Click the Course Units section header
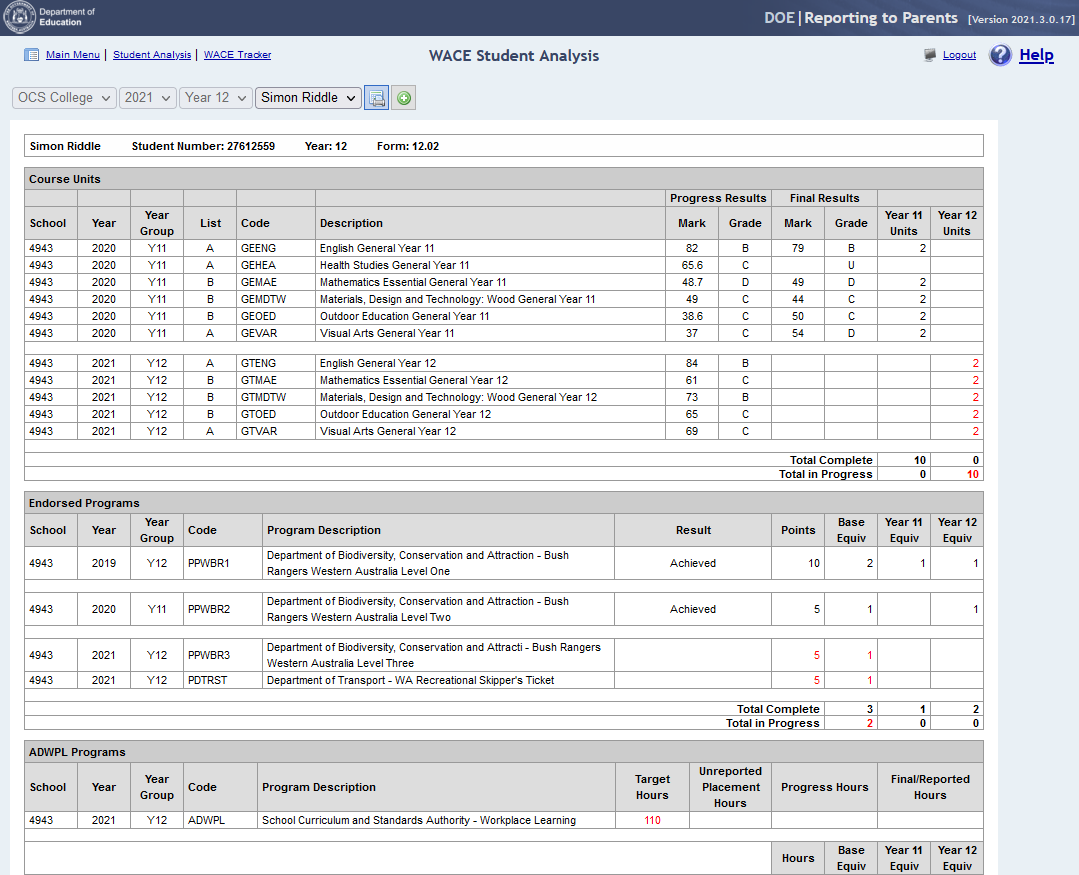 tap(65, 179)
